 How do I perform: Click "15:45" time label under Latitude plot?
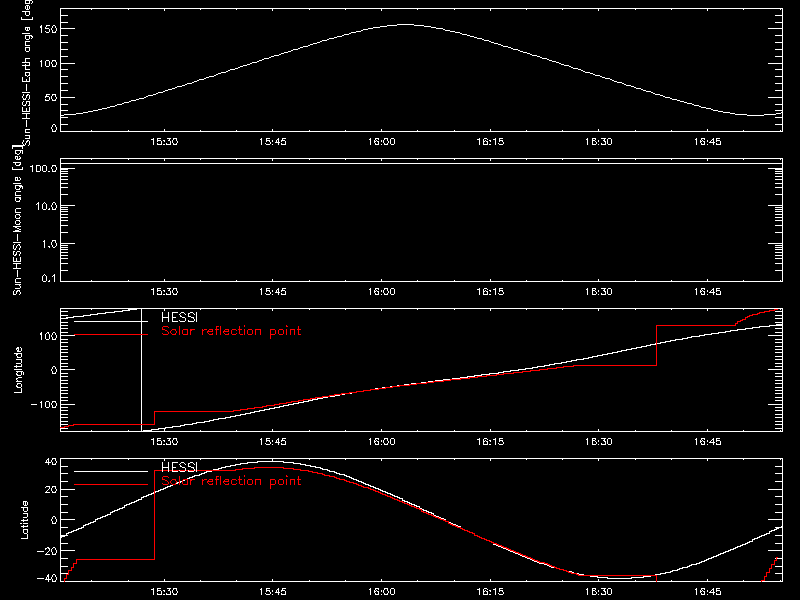pos(273,592)
